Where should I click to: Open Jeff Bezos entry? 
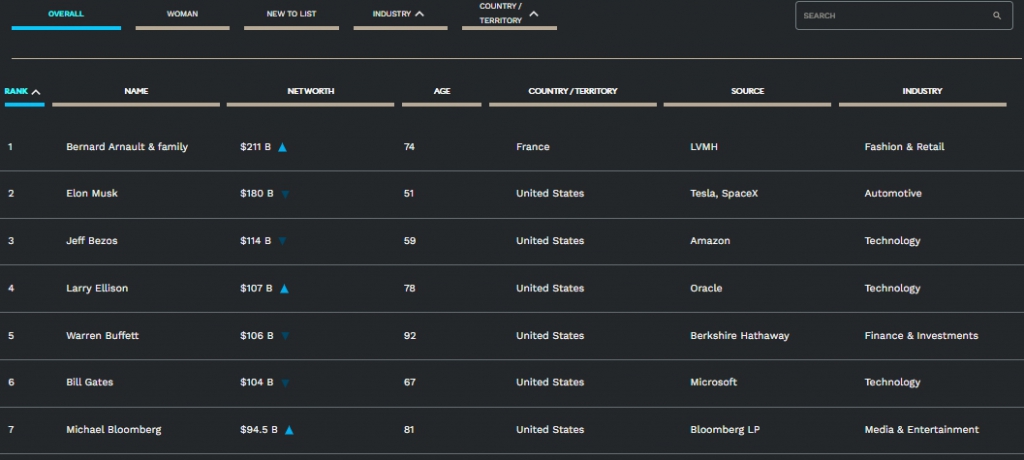(x=92, y=240)
